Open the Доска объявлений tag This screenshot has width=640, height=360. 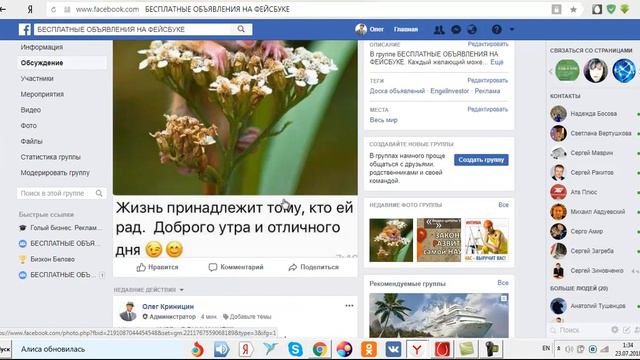coord(397,91)
